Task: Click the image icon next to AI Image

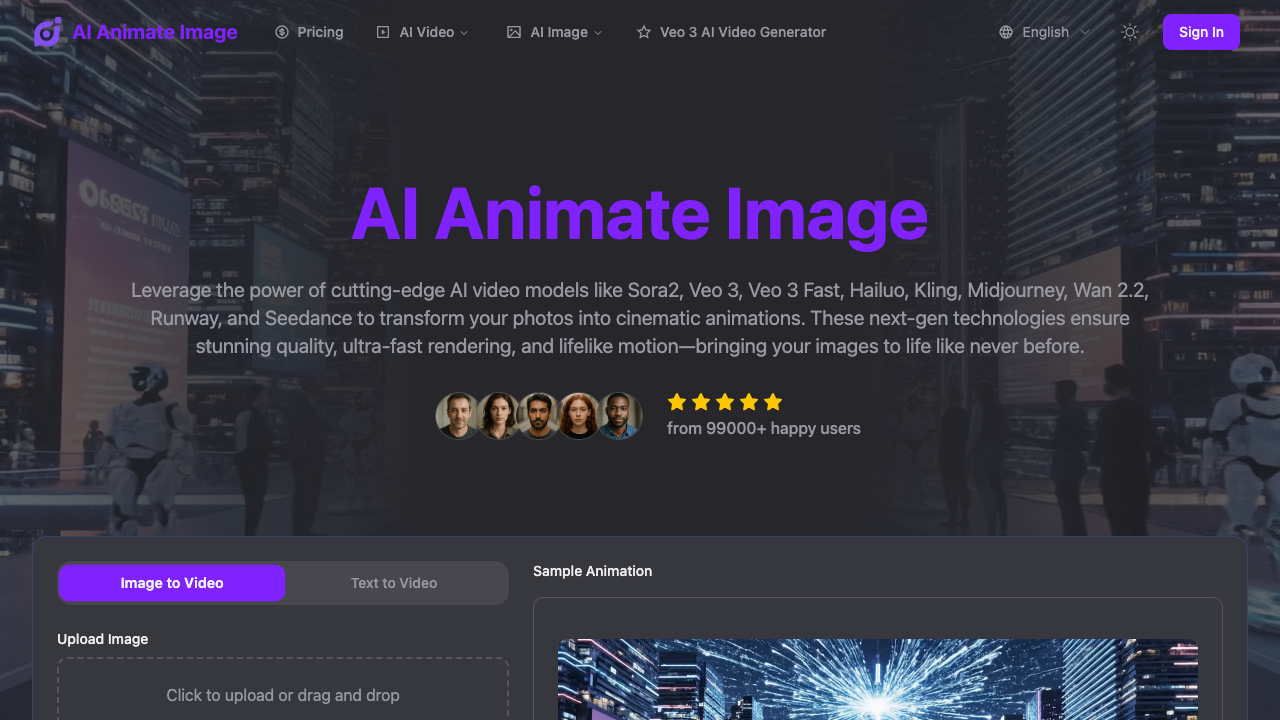Action: point(514,32)
